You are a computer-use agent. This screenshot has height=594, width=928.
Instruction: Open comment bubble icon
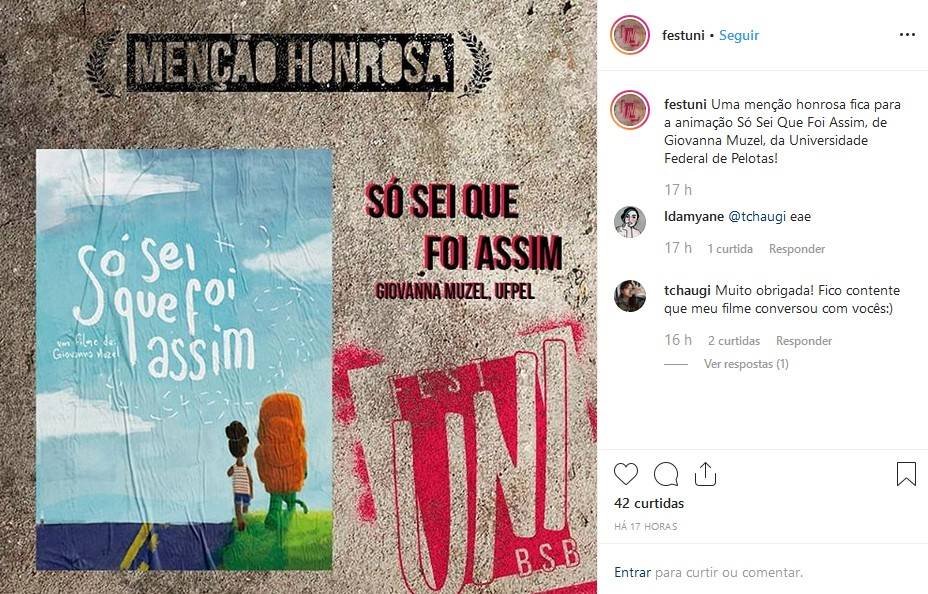pyautogui.click(x=666, y=474)
